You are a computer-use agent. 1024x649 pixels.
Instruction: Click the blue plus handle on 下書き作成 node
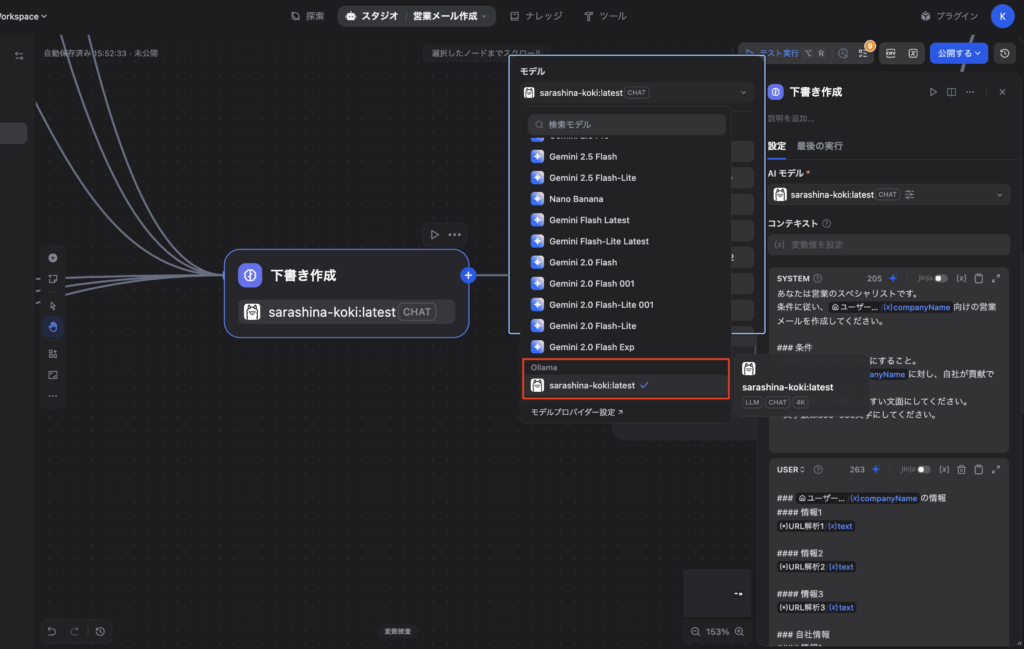(x=468, y=275)
